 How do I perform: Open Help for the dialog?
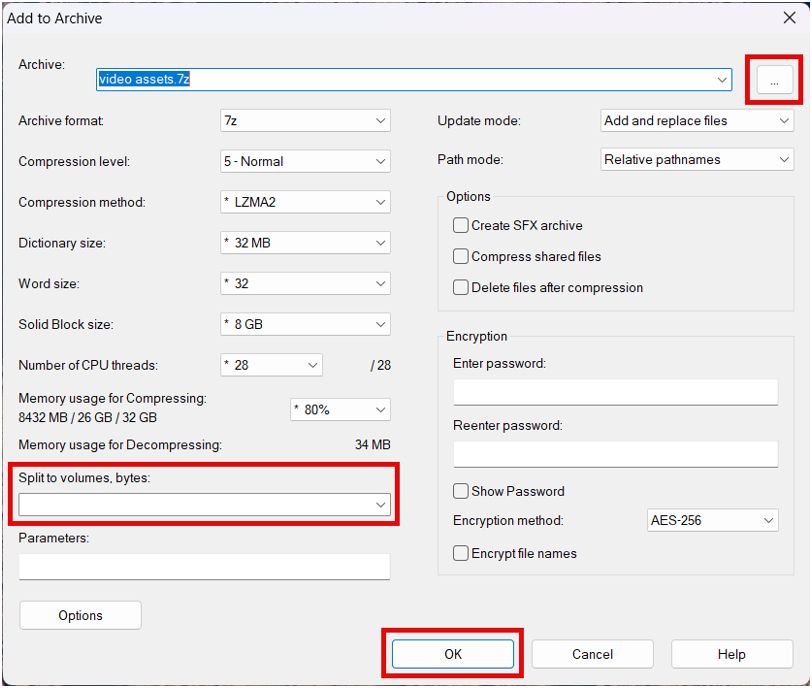tap(731, 654)
